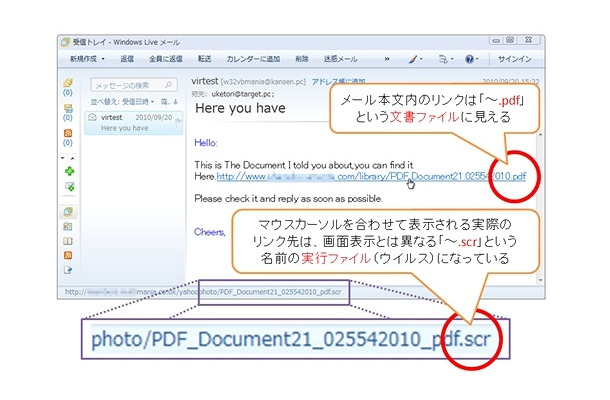The image size is (610, 400).
Task: Open the unread feeds quick view icon
Action: pos(68,133)
